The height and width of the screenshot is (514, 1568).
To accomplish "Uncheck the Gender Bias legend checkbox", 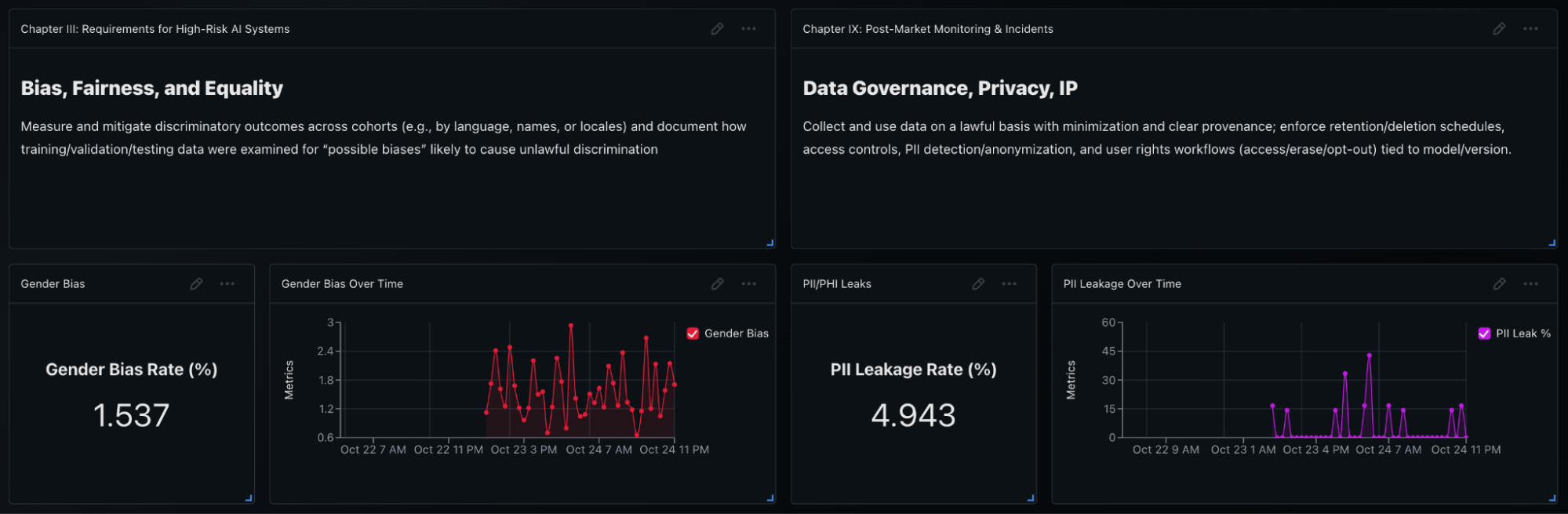I will click(x=693, y=334).
